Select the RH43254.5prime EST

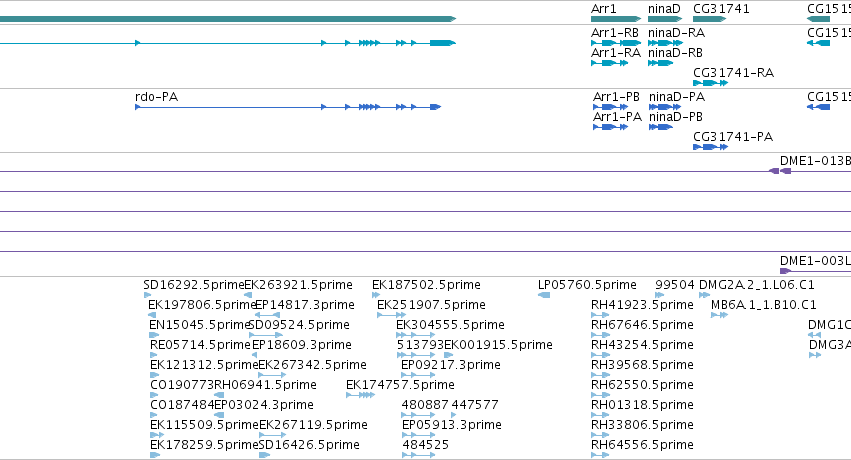click(642, 345)
